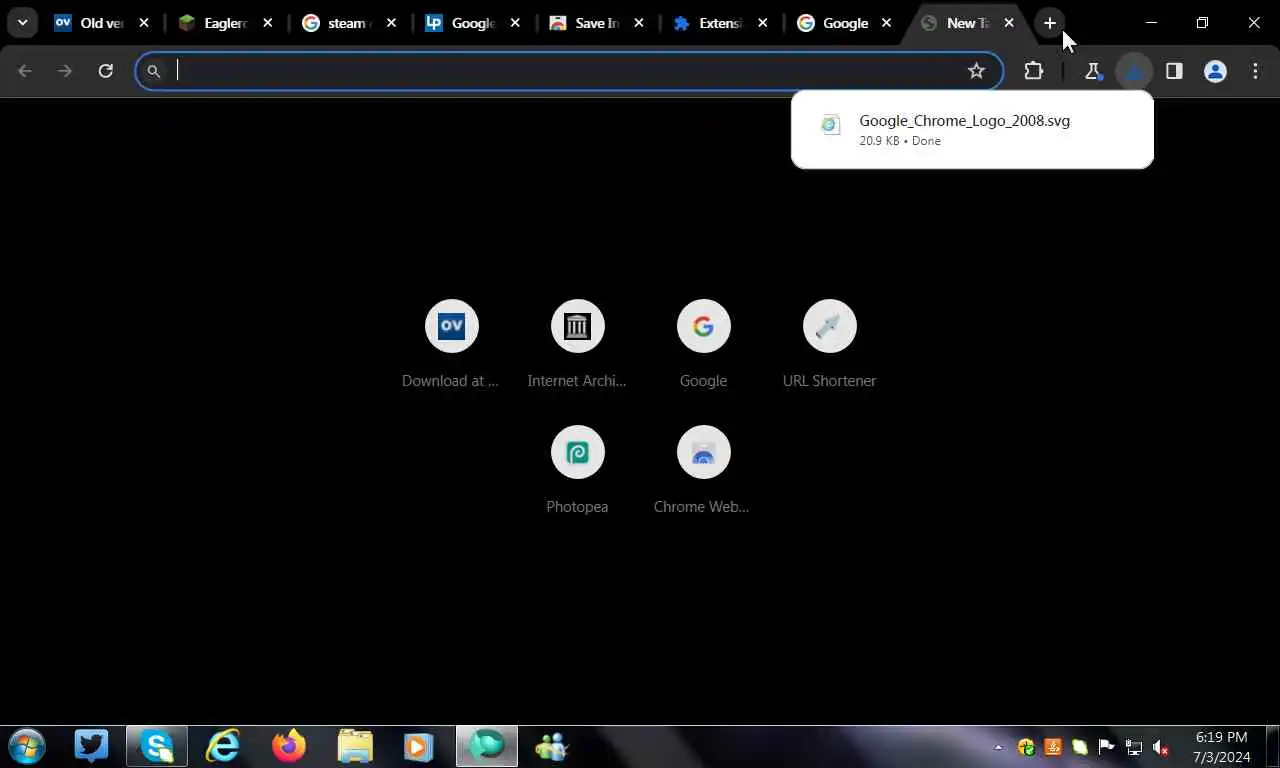Image resolution: width=1280 pixels, height=768 pixels.
Task: Open the Chrome Web Store shortcut
Action: coord(703,471)
